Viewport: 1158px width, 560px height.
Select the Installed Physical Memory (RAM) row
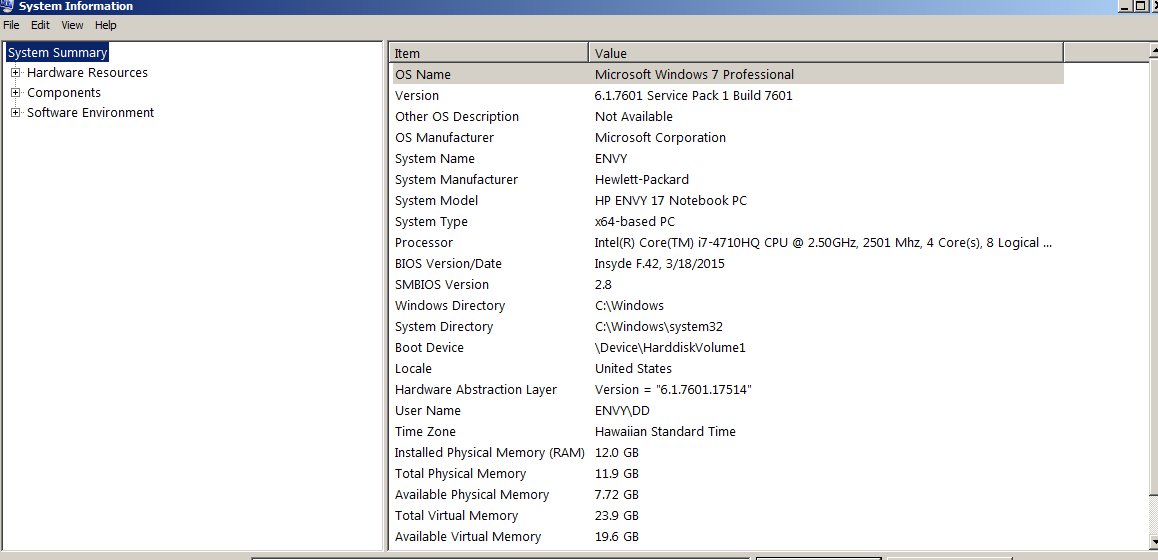click(x=727, y=452)
